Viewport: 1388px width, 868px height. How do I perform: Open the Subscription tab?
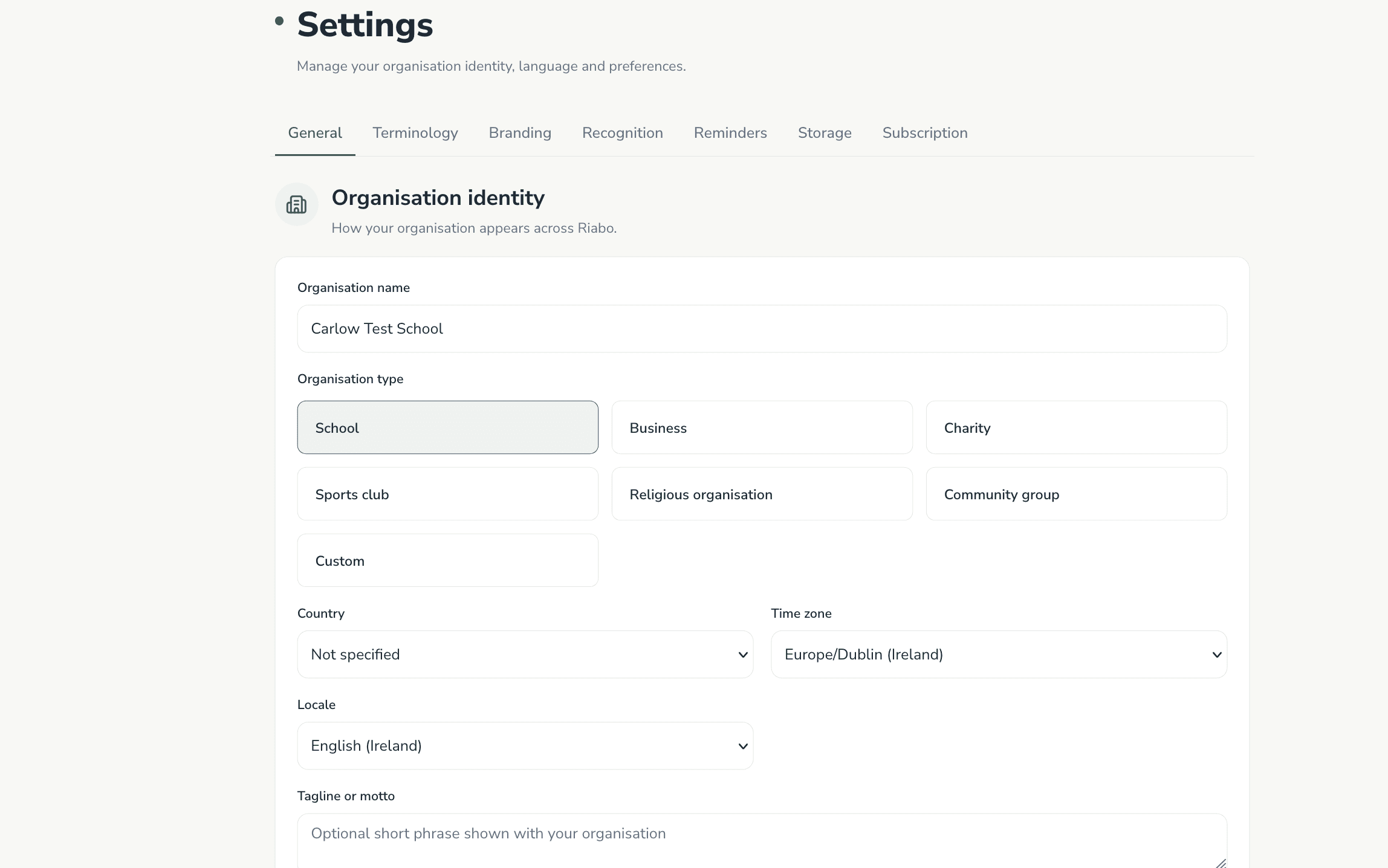click(x=925, y=133)
